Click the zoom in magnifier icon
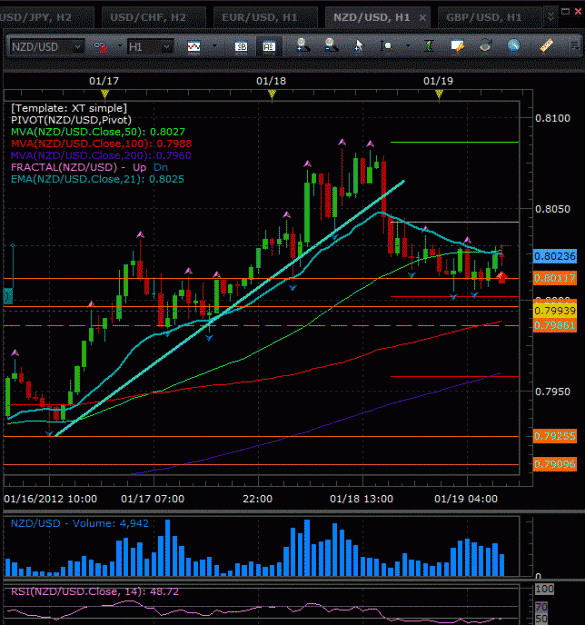 [x=302, y=45]
